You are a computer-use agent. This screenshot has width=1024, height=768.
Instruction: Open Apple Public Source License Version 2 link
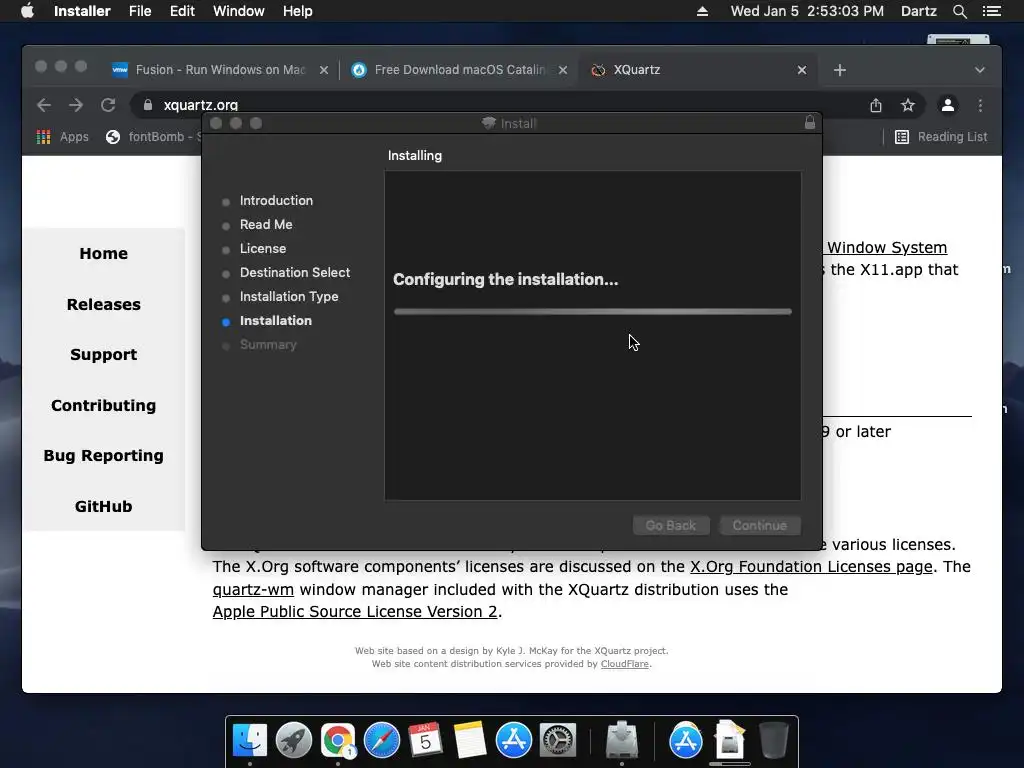[355, 611]
